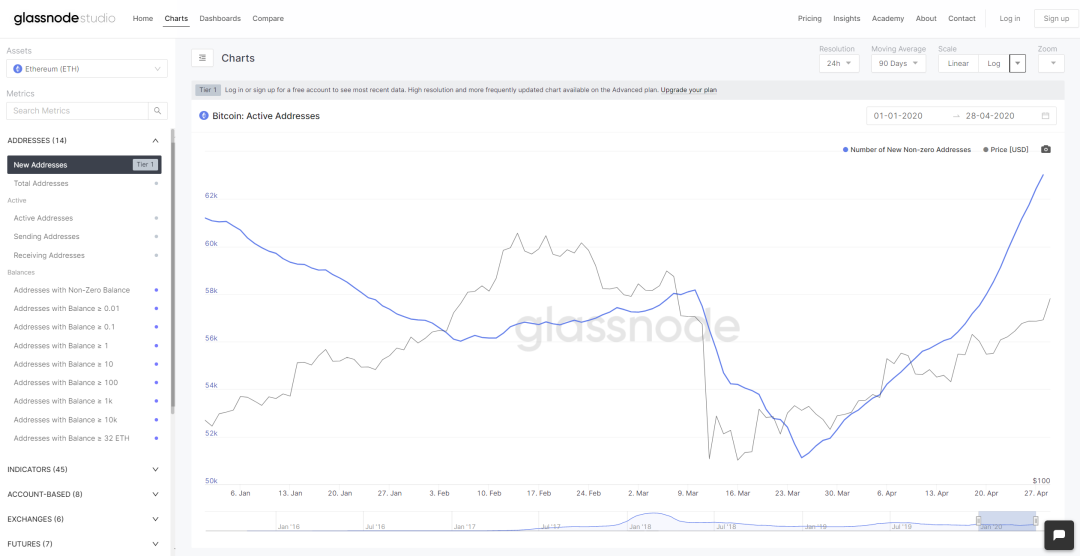Click the end date 28-04-2020 field
Viewport: 1080px width, 556px height.
click(x=991, y=116)
